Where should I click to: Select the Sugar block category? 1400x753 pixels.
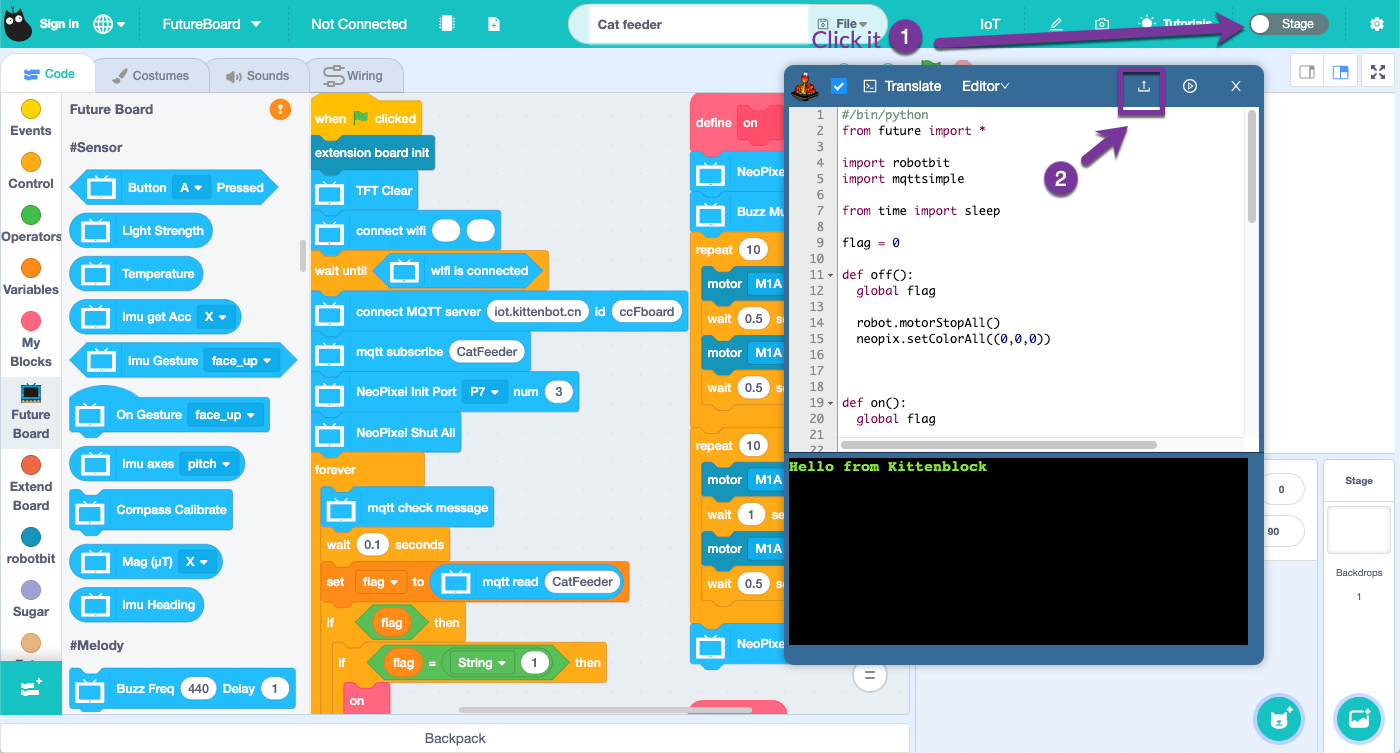point(31,599)
